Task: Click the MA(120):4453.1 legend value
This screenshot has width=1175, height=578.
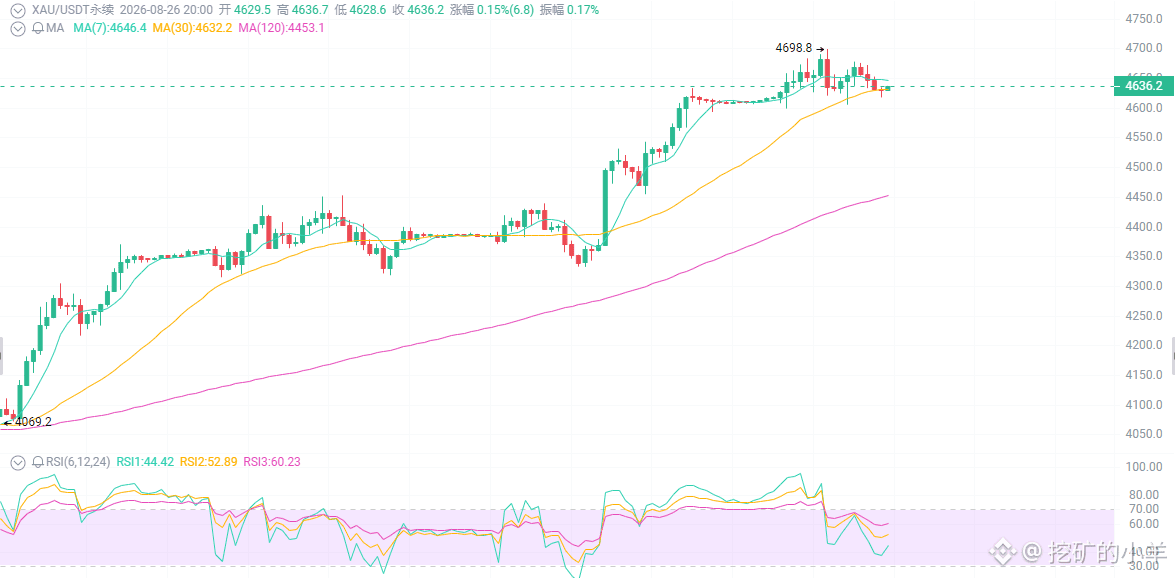Action: pyautogui.click(x=281, y=28)
